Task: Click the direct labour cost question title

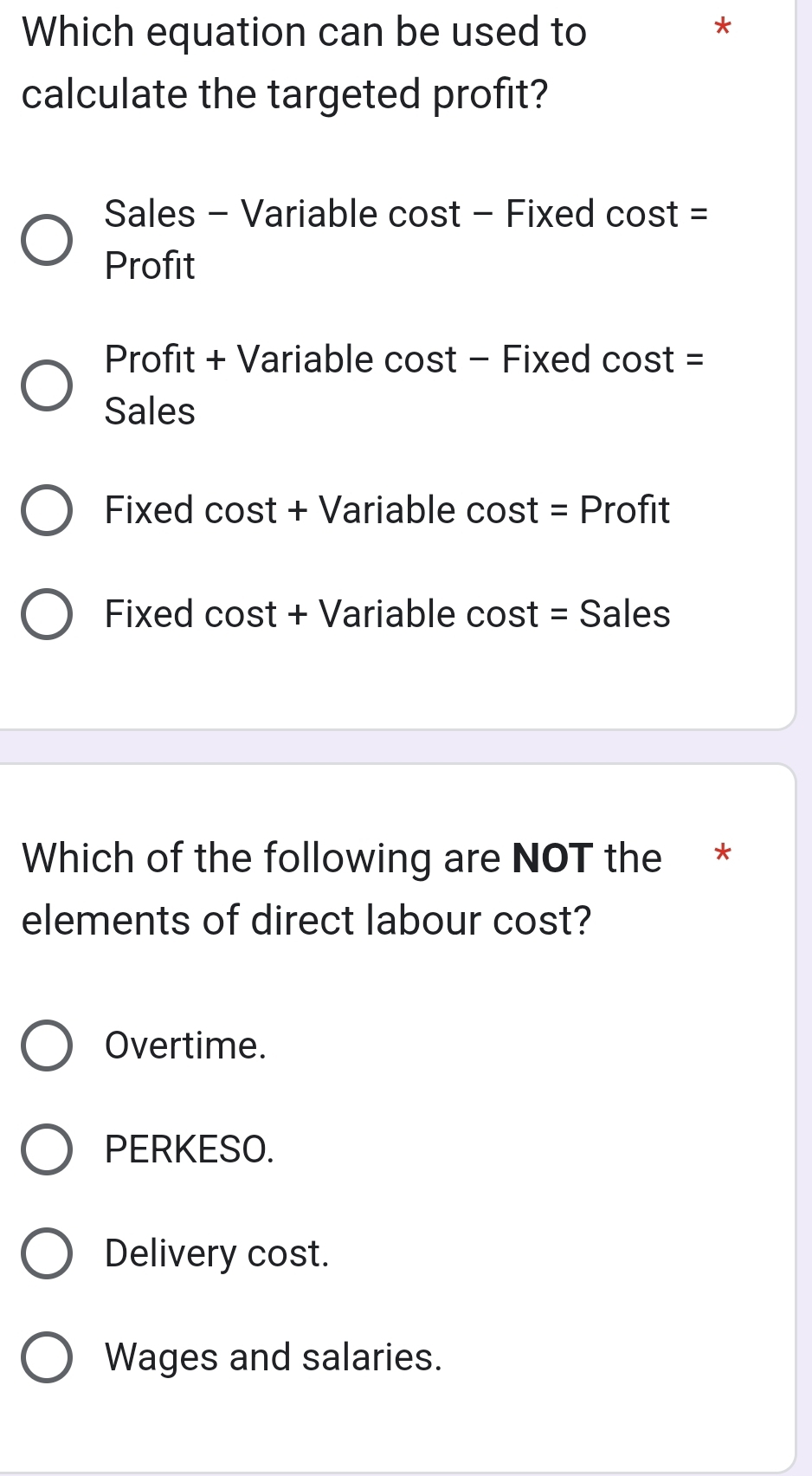Action: [x=341, y=889]
